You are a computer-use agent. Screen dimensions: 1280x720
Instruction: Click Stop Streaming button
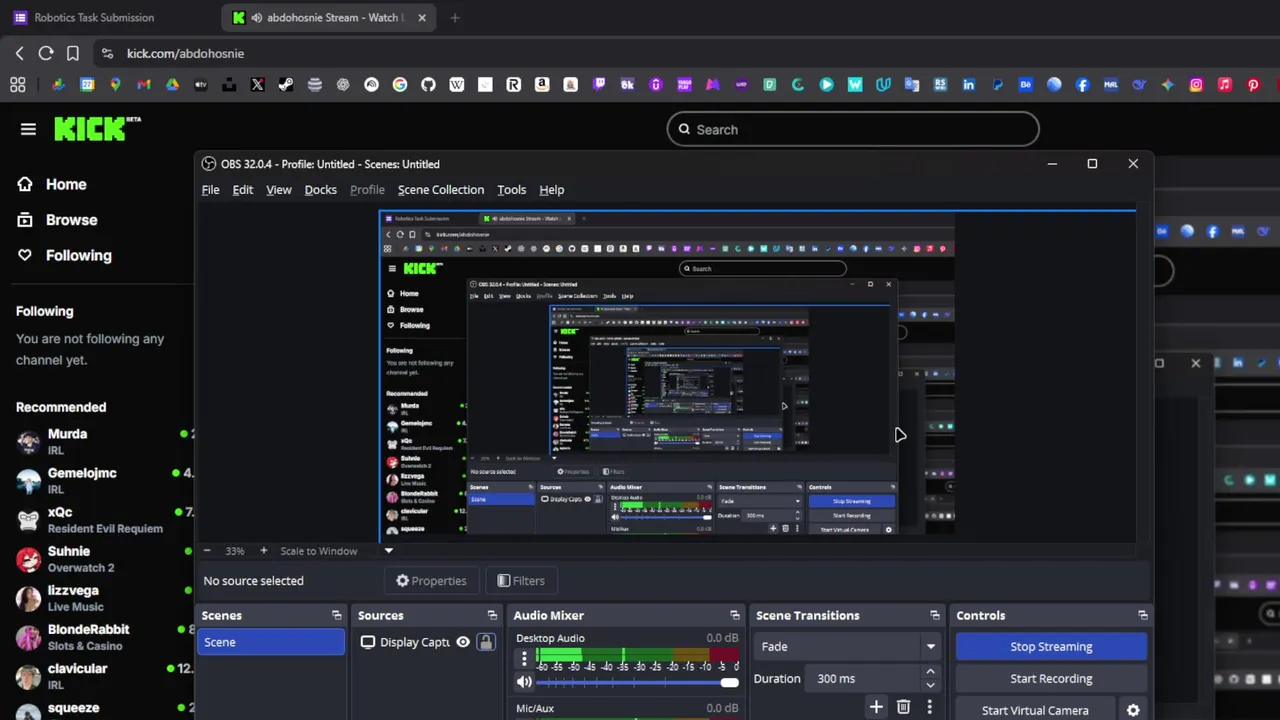click(1051, 646)
